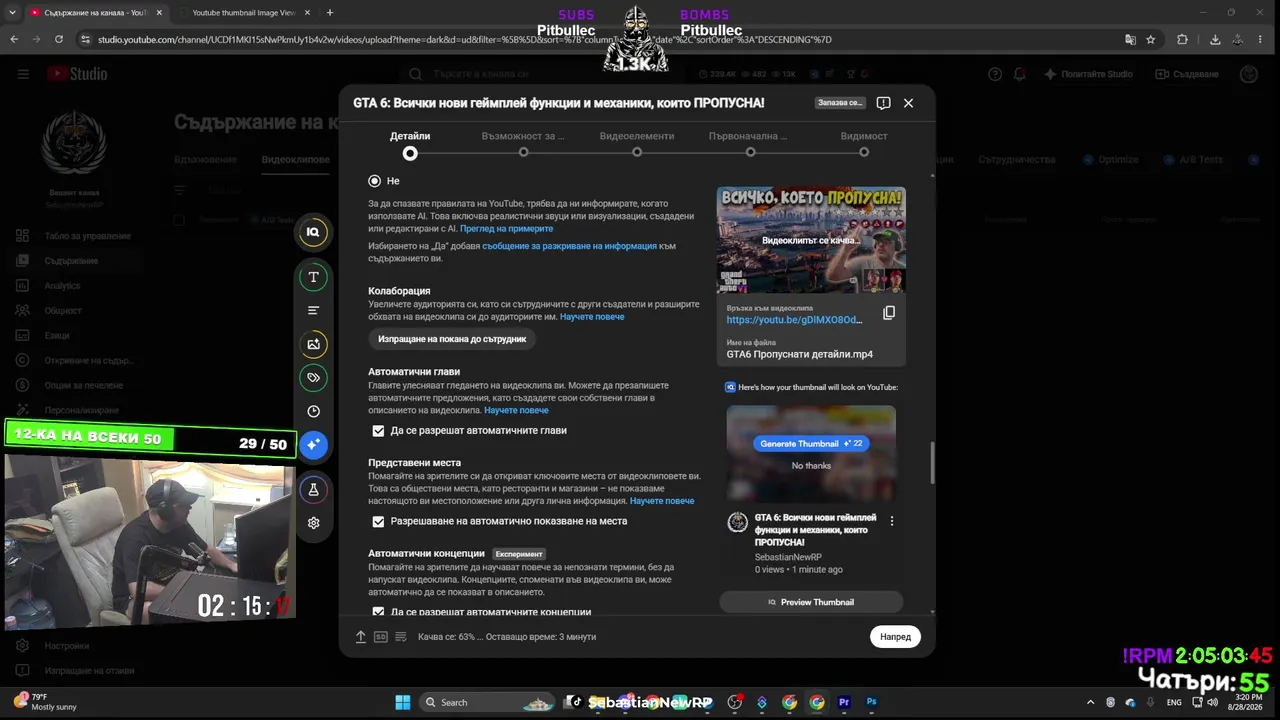Click the checks status icon beside SD
Screen dimensions: 1280x720
click(x=401, y=637)
